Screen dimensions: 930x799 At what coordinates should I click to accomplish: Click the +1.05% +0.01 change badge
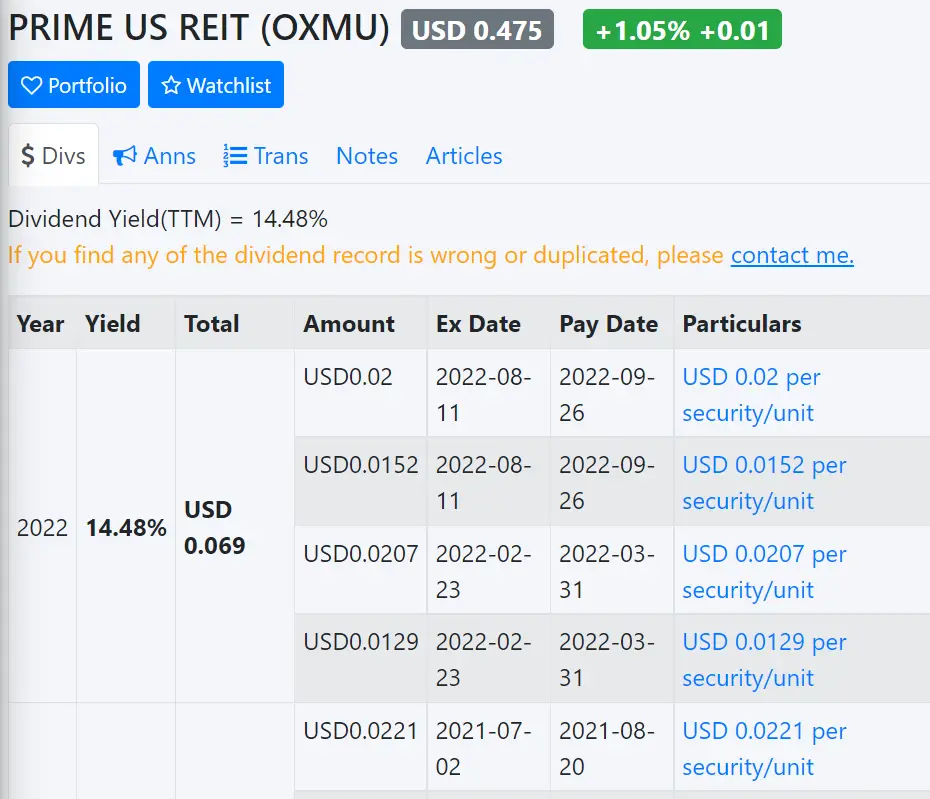coord(682,29)
